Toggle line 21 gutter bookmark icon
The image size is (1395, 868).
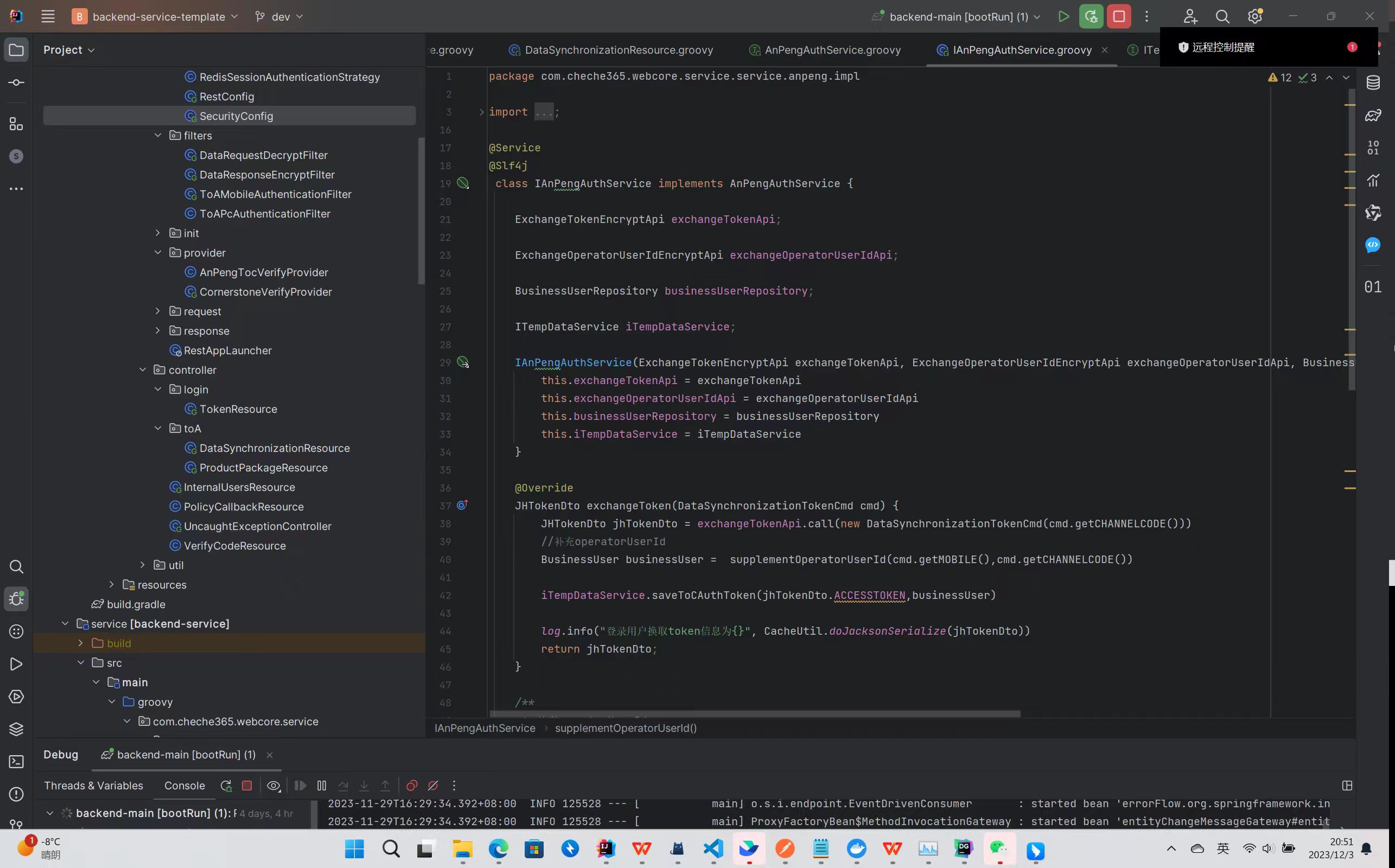click(x=463, y=220)
